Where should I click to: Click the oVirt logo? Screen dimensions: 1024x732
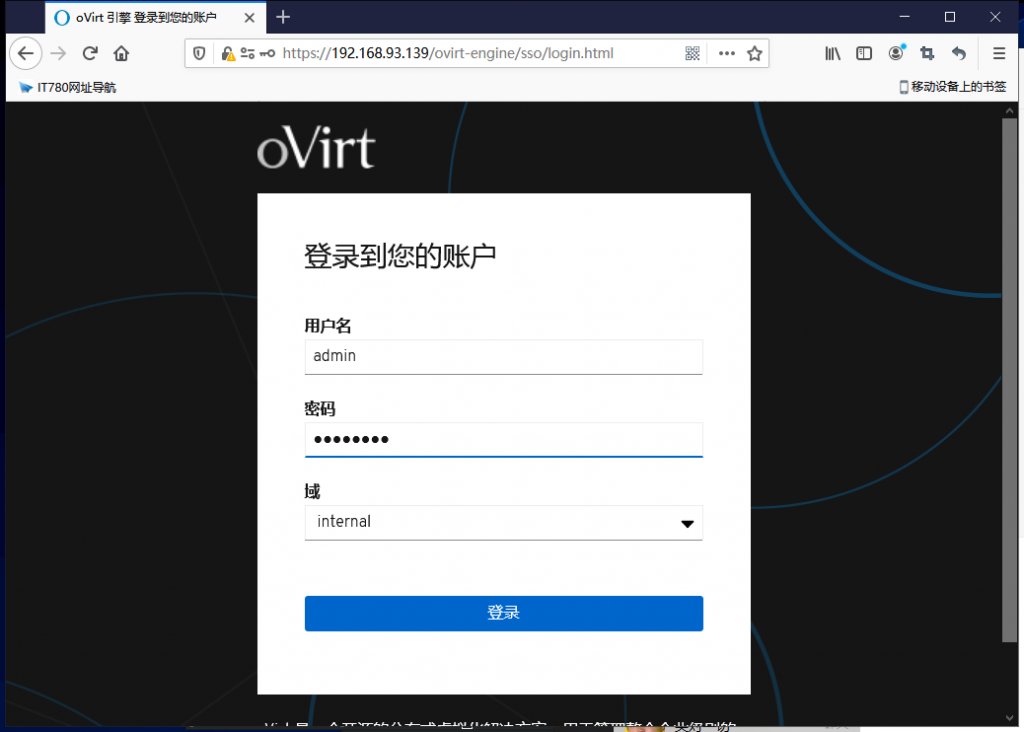[316, 148]
